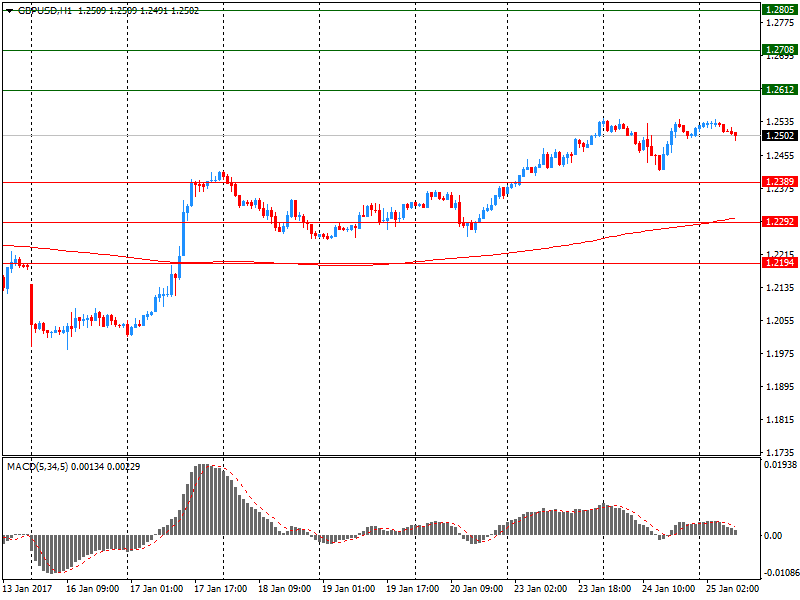
Task: Select the red 1.2389 support level label
Action: coord(780,182)
